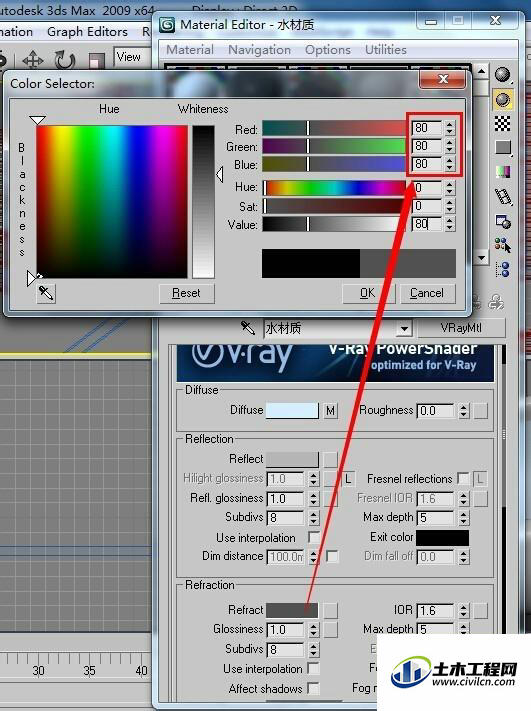Toggle the Fresnel IOR lock L button
Image resolution: width=531 pixels, height=711 pixels.
480,479
